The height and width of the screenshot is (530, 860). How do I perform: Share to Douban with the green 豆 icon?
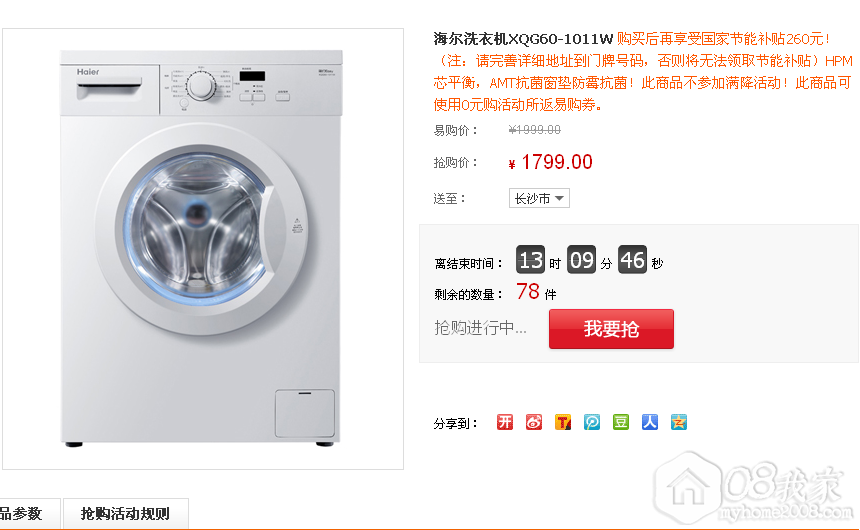point(621,422)
